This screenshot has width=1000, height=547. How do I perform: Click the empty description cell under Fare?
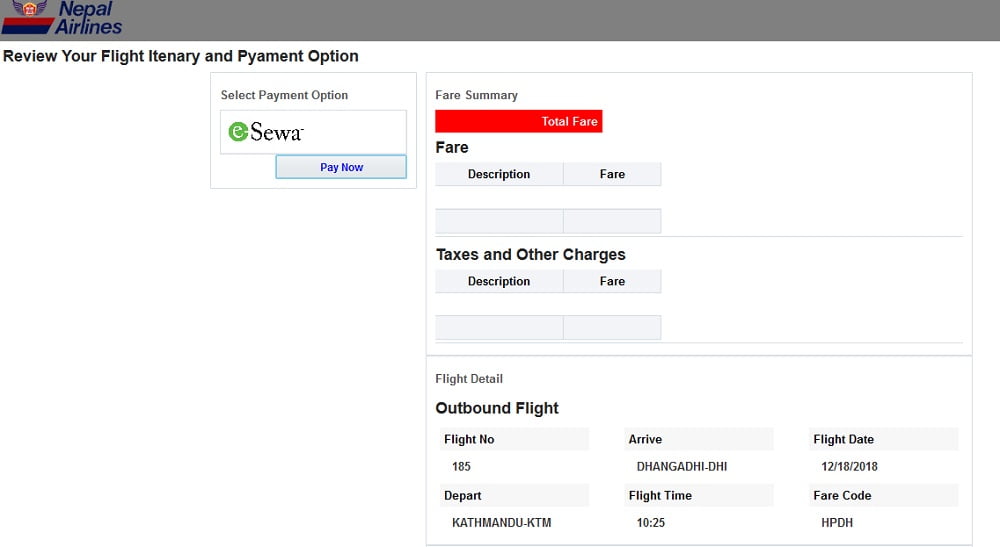click(499, 221)
